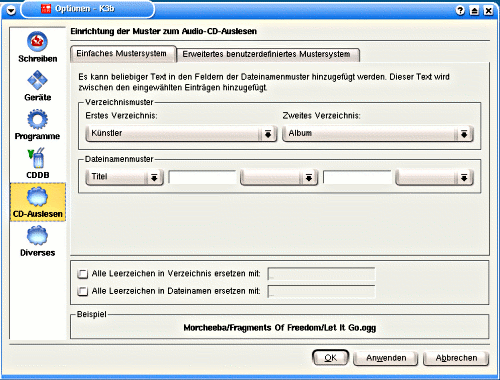Switch to Einfaches Mustersystem tab
This screenshot has width=500, height=380.
point(123,54)
